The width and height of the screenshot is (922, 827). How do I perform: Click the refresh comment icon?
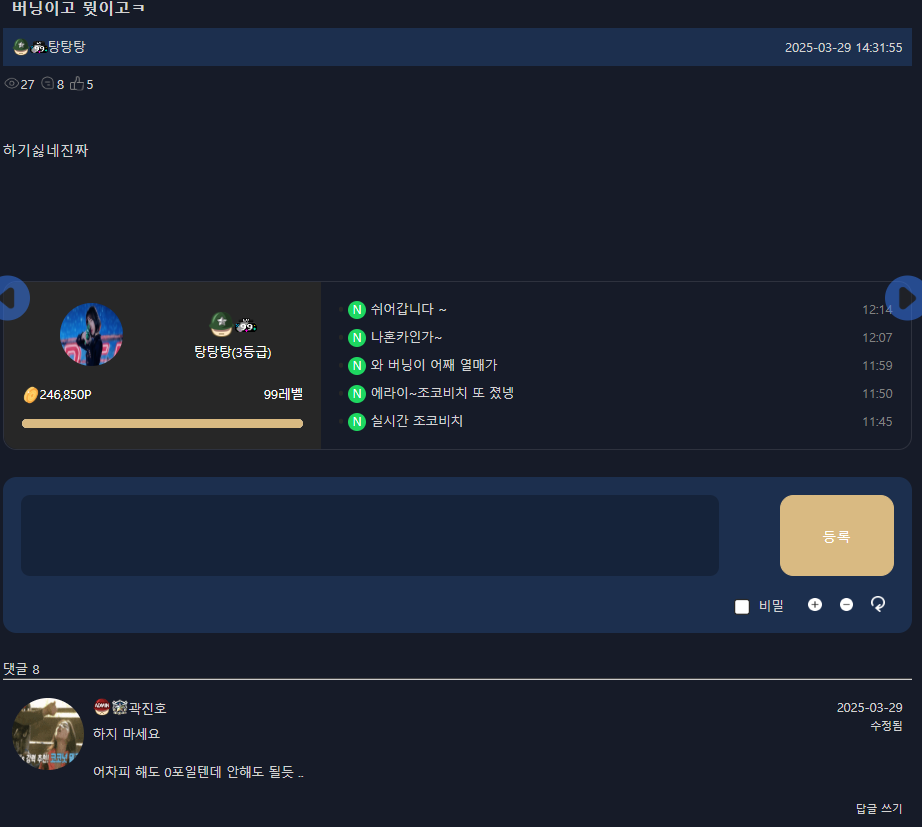878,604
